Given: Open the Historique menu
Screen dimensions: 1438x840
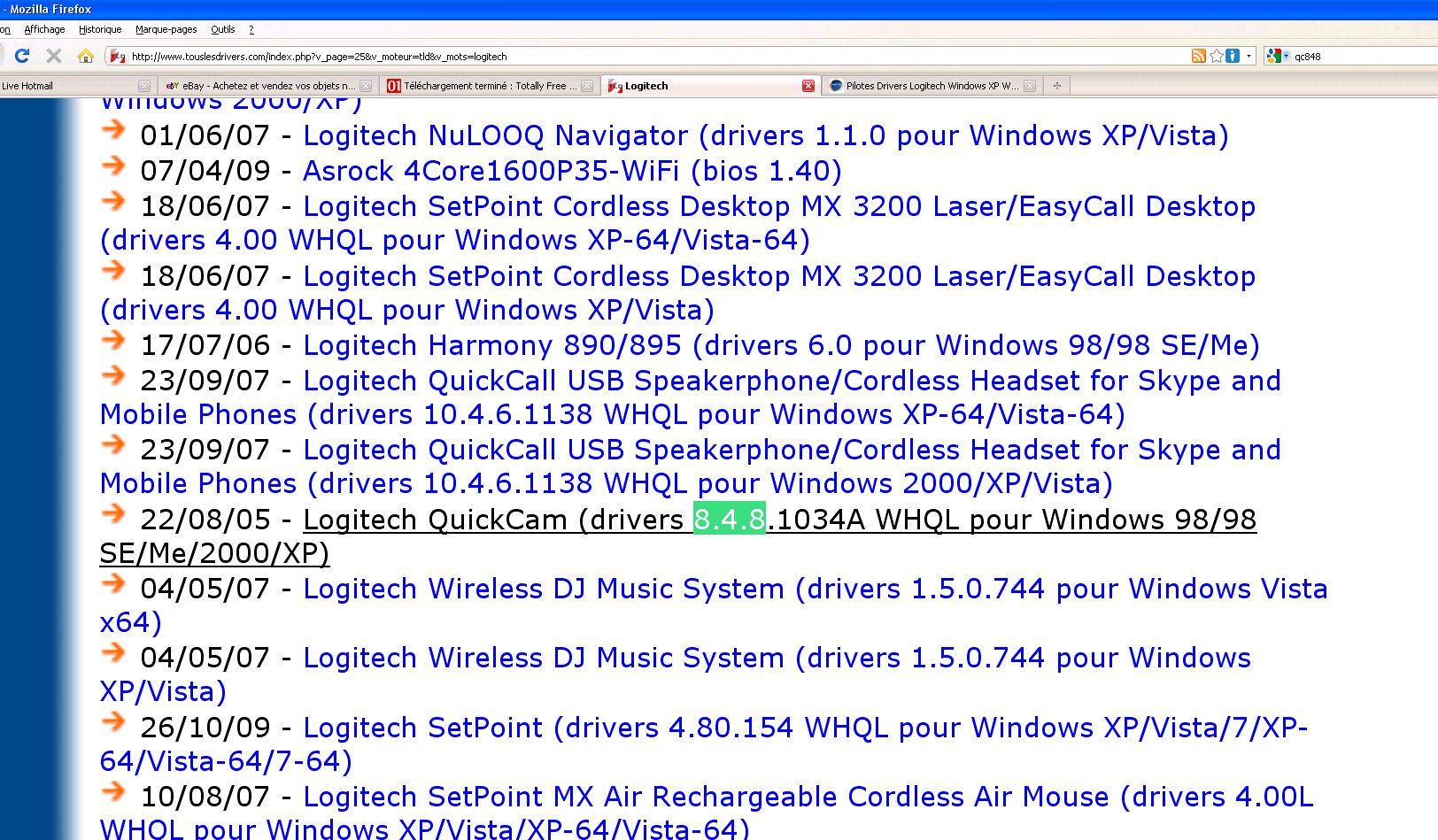Looking at the screenshot, I should pos(99,28).
